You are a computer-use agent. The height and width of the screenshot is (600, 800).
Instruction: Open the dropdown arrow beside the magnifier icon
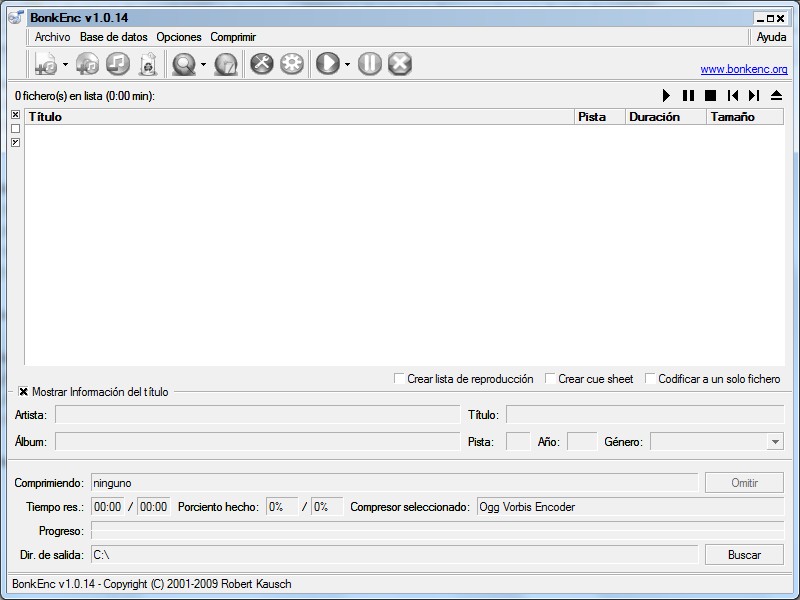pyautogui.click(x=204, y=64)
